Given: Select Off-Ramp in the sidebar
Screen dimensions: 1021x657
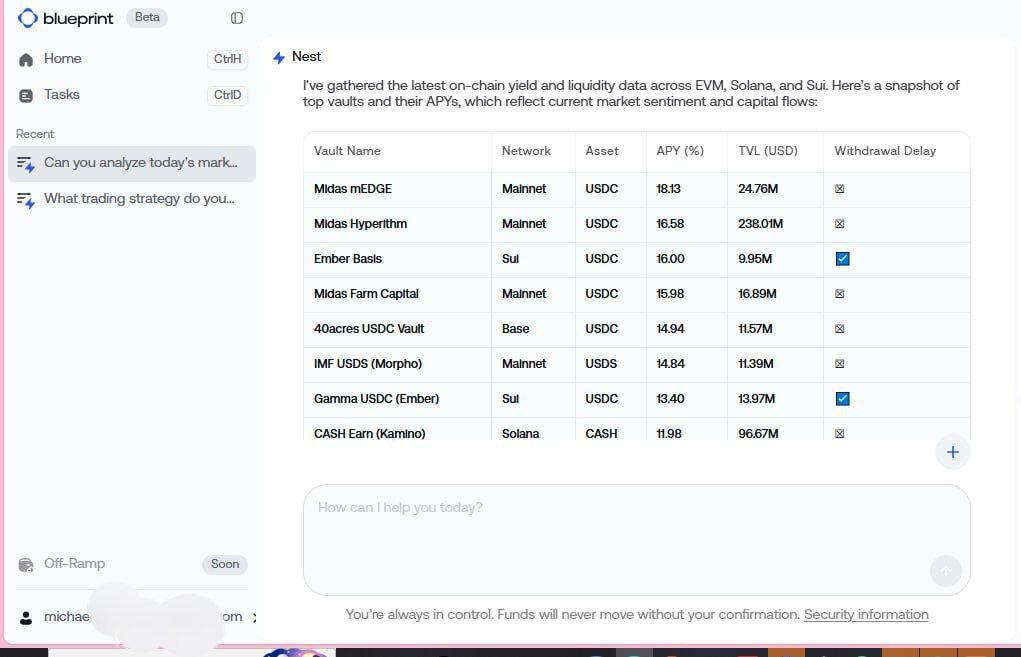Looking at the screenshot, I should pyautogui.click(x=132, y=564).
